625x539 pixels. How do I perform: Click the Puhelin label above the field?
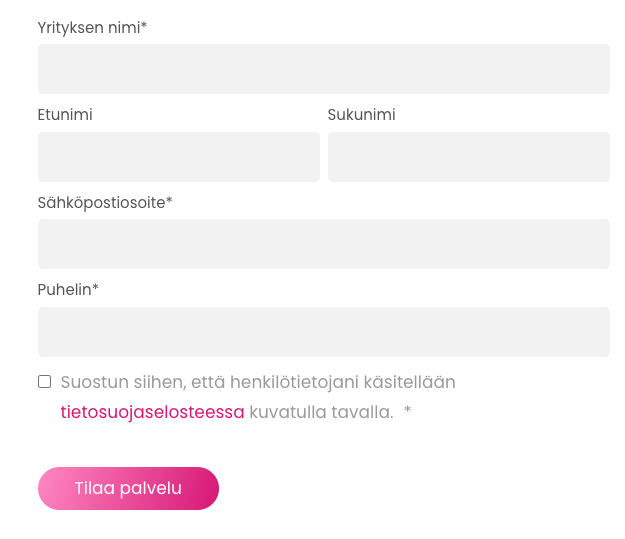coord(64,290)
